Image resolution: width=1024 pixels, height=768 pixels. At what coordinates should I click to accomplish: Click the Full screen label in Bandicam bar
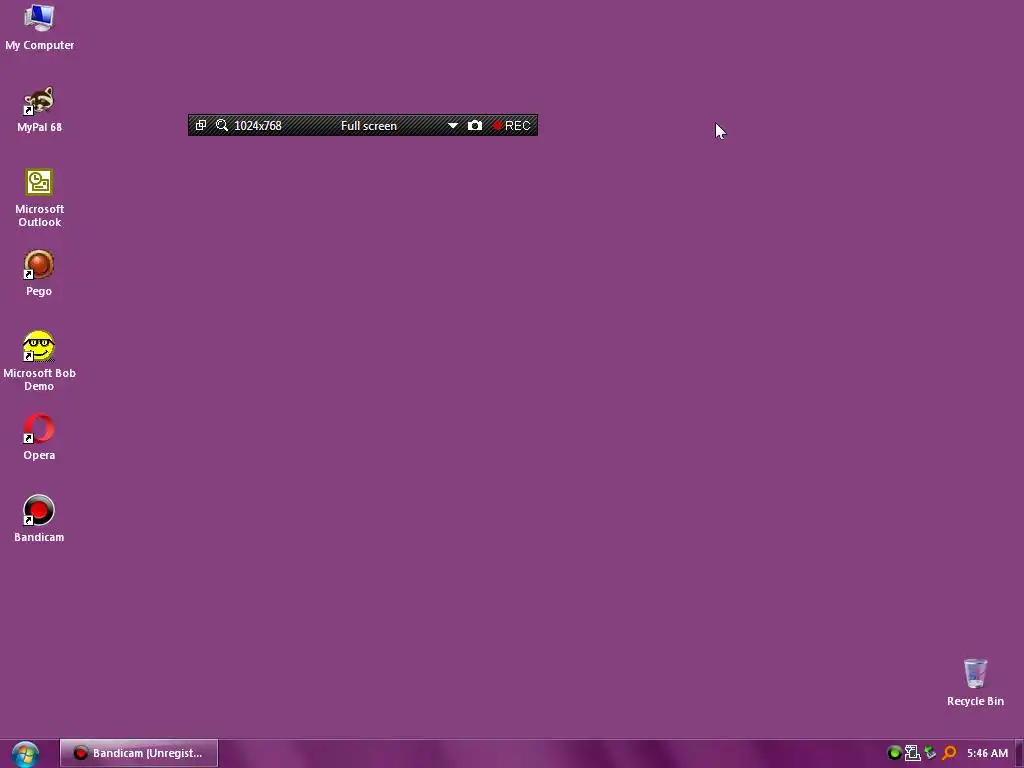(369, 125)
